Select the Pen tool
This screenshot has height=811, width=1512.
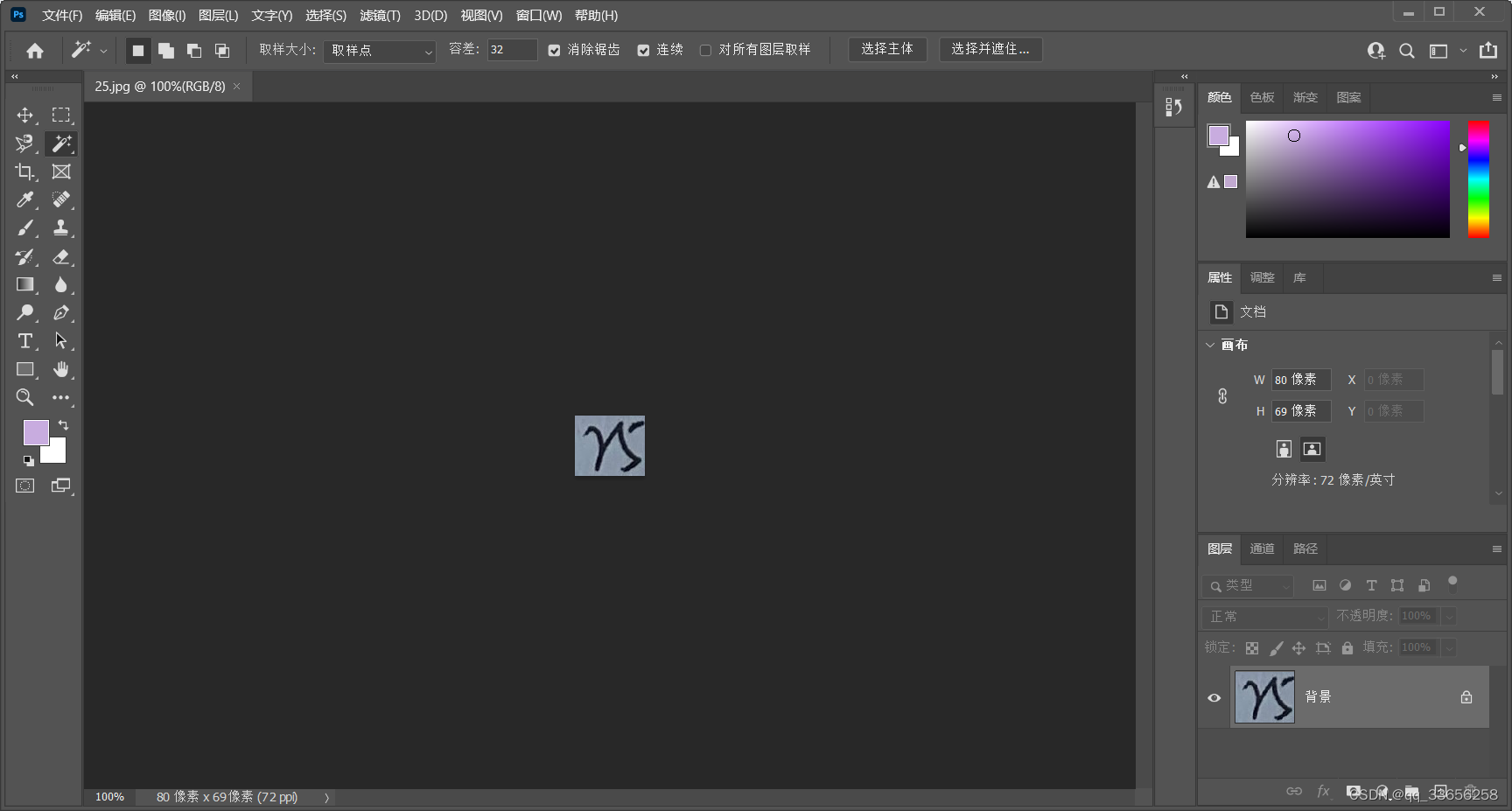[60, 312]
